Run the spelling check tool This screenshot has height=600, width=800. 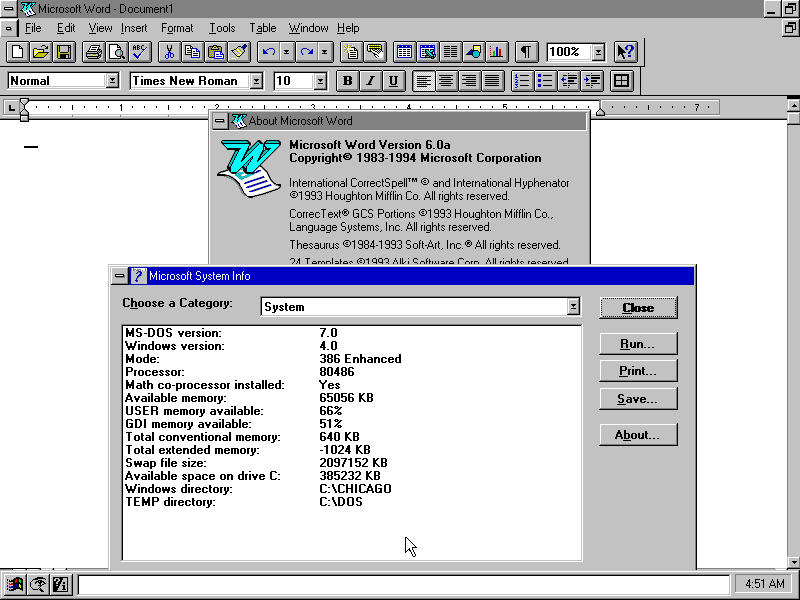(x=139, y=52)
